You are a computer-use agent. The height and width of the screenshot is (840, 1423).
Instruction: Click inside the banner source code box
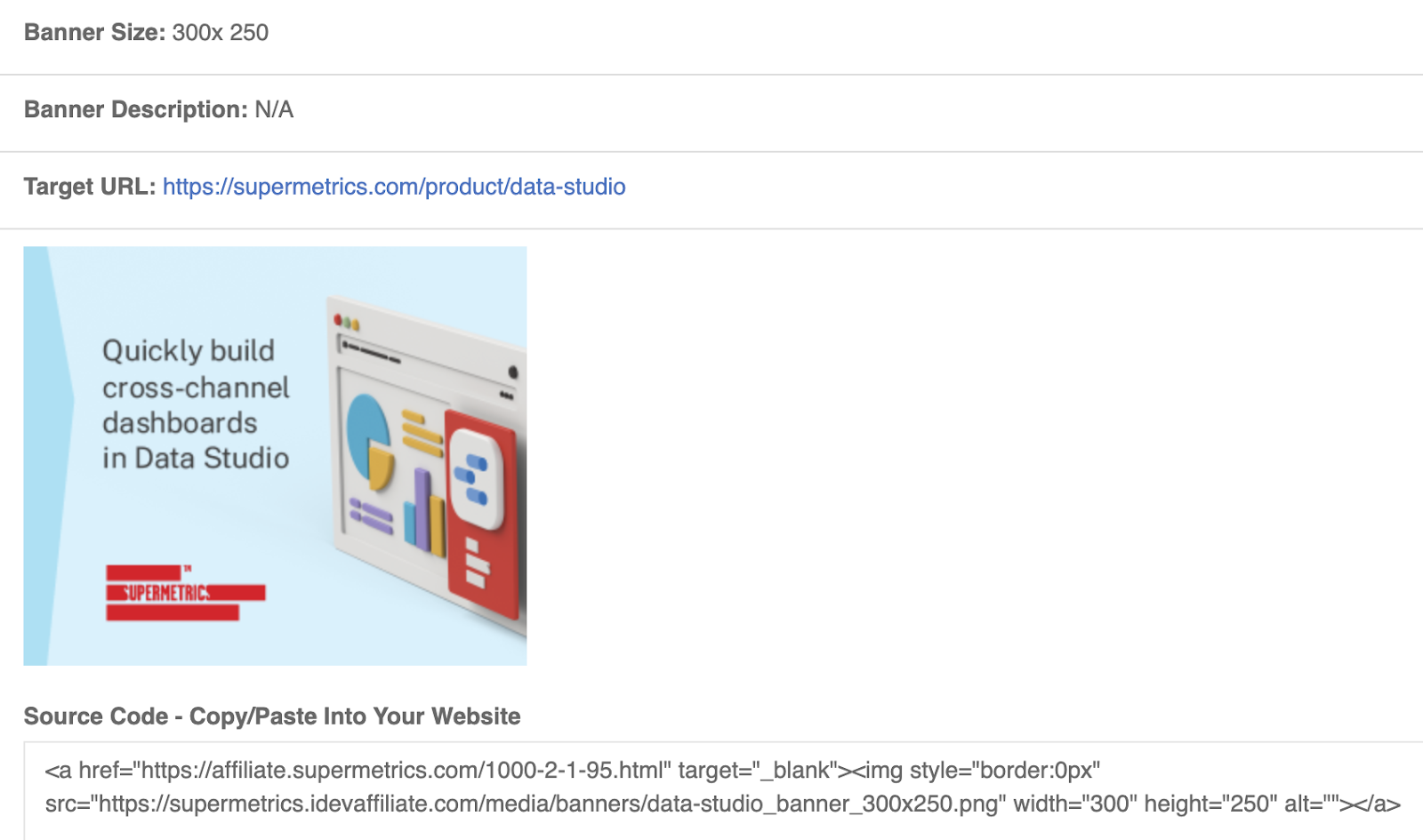pyautogui.click(x=723, y=791)
